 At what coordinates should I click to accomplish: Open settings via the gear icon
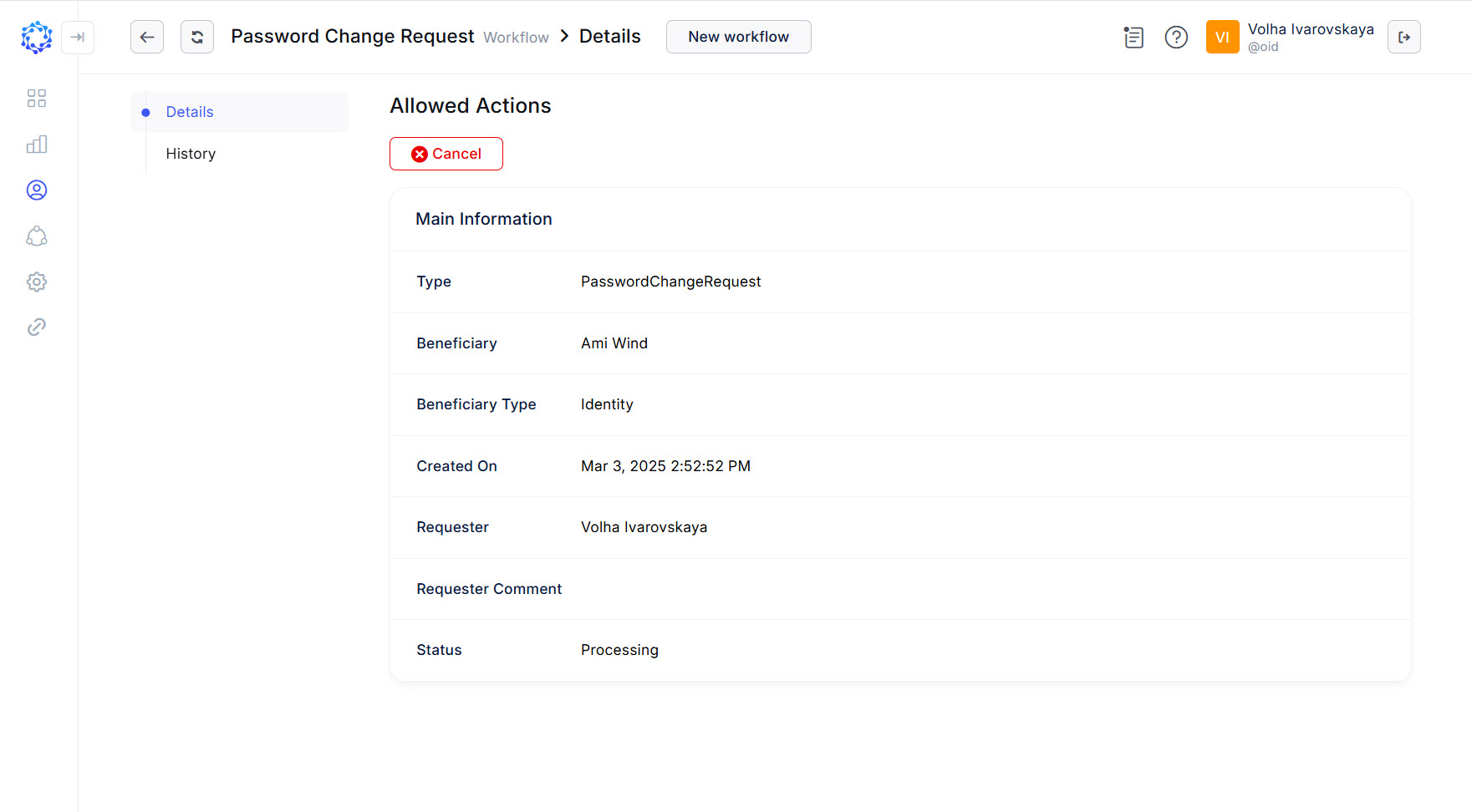(x=36, y=282)
